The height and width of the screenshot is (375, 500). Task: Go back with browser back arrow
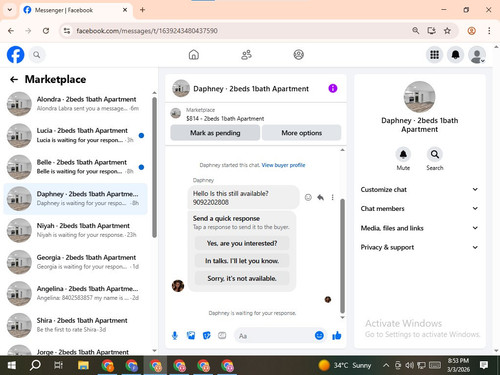coord(11,31)
